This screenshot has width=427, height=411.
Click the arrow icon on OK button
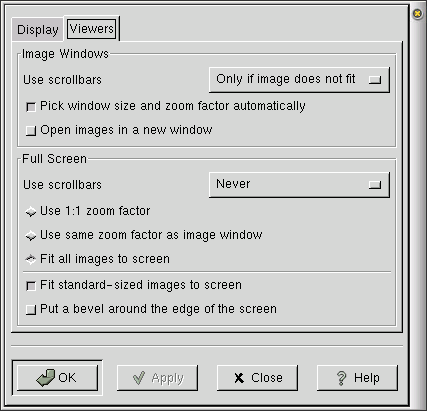click(x=46, y=378)
